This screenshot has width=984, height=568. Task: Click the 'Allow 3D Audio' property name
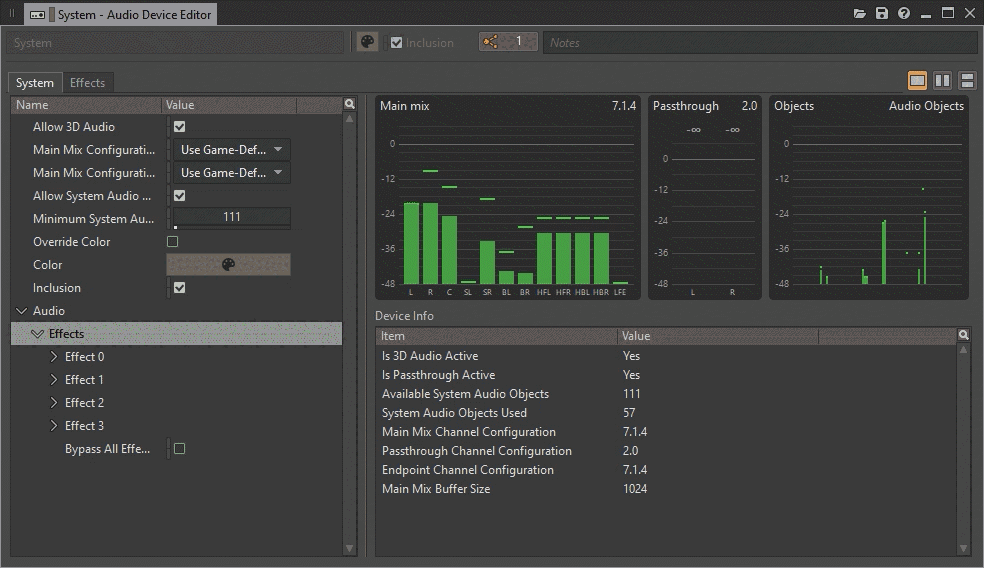coord(74,127)
